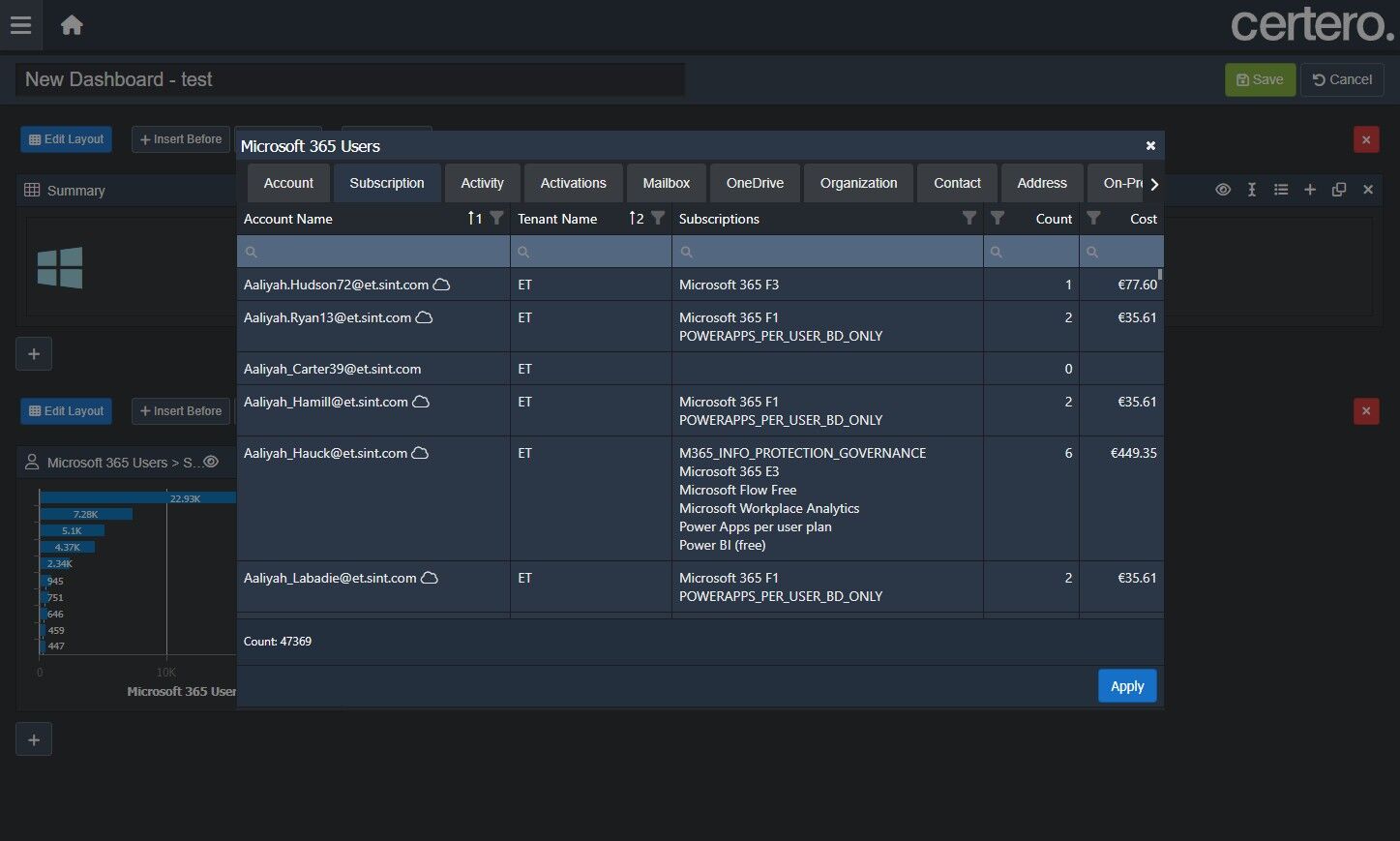Click the Subscriptions column search field
The image size is (1400, 841).
point(827,252)
